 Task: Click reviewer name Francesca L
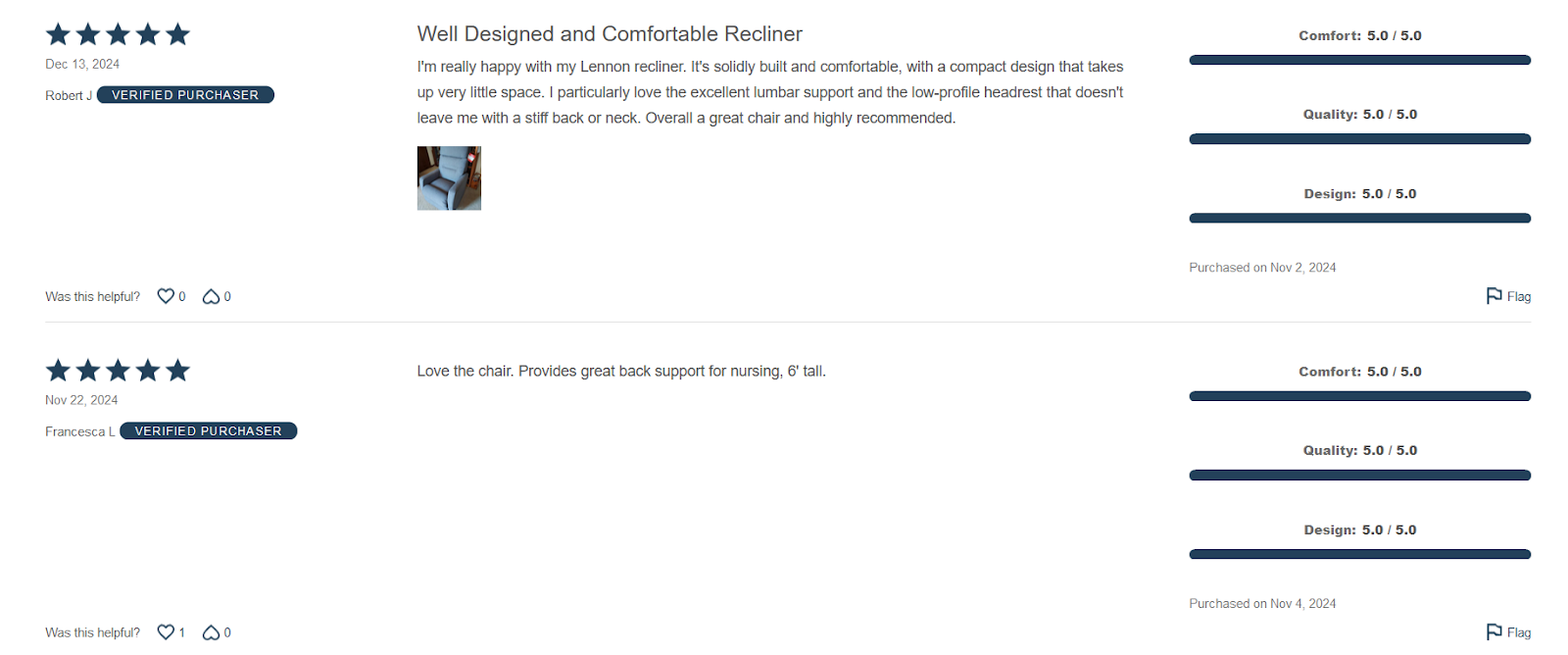[79, 431]
